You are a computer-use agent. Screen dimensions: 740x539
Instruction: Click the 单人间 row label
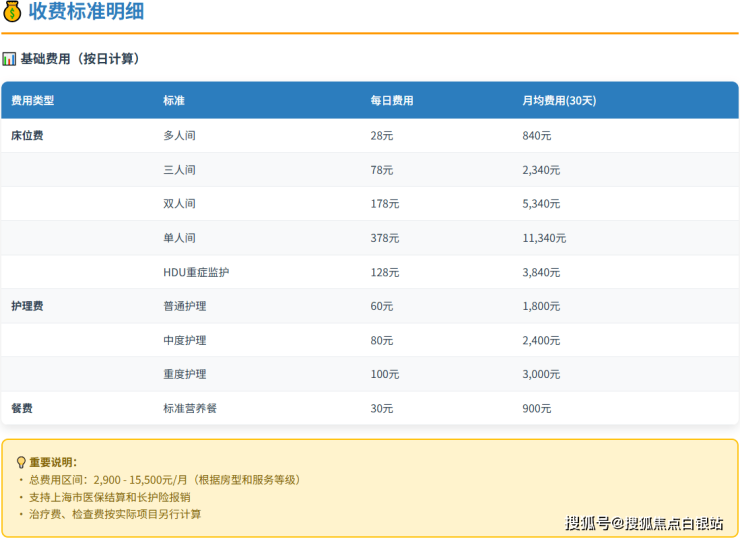179,238
